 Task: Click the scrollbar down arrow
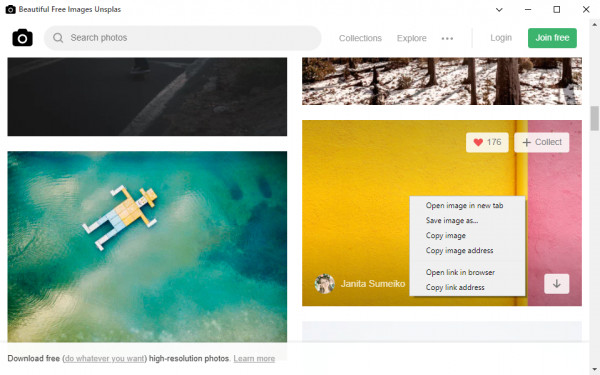[x=594, y=370]
